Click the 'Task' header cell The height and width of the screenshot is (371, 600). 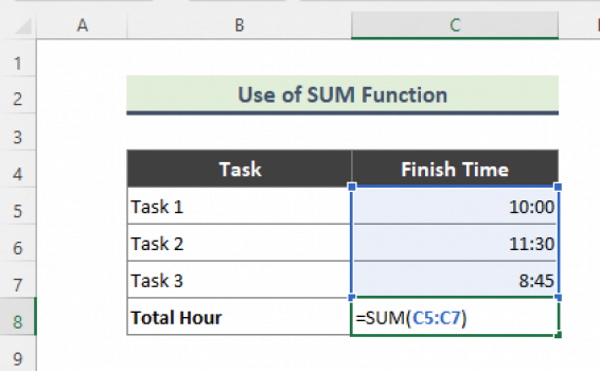coord(240,169)
